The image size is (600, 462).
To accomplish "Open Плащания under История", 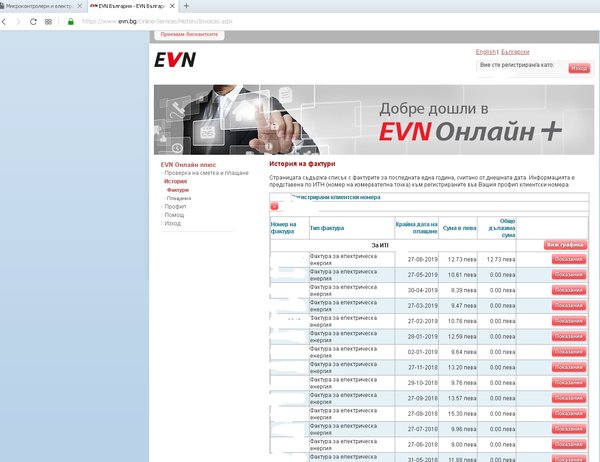I will [179, 198].
